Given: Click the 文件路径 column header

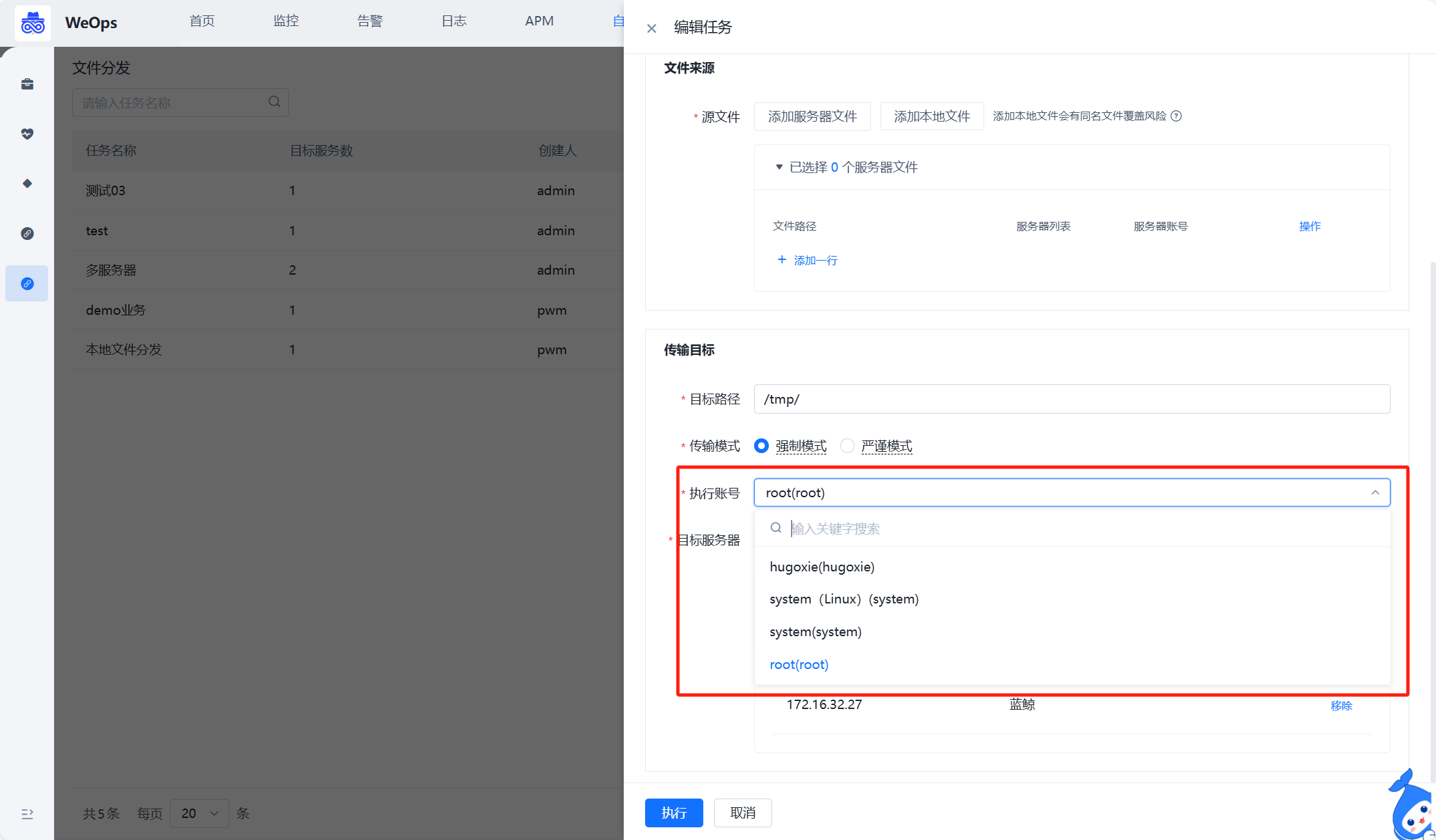Looking at the screenshot, I should (x=794, y=227).
